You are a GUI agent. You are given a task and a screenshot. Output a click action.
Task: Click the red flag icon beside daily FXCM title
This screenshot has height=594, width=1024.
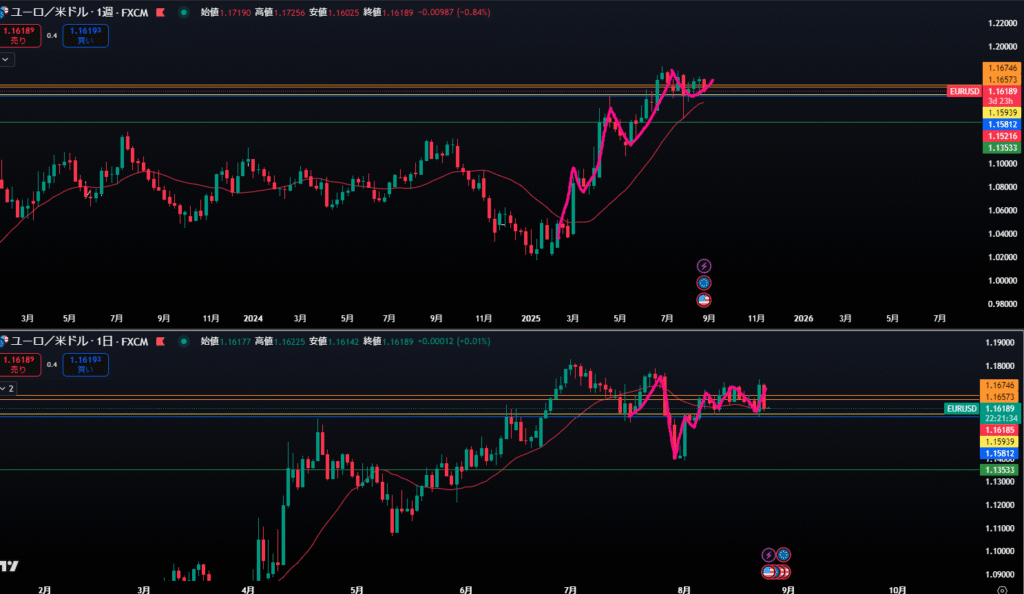coord(160,341)
